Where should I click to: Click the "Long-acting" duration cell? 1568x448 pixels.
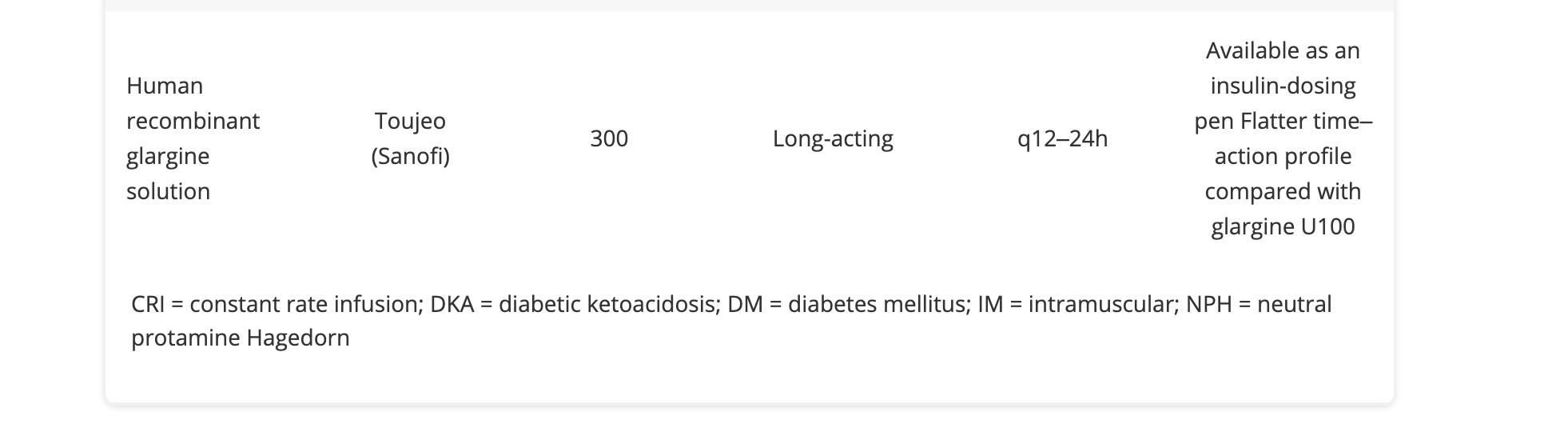(x=833, y=138)
